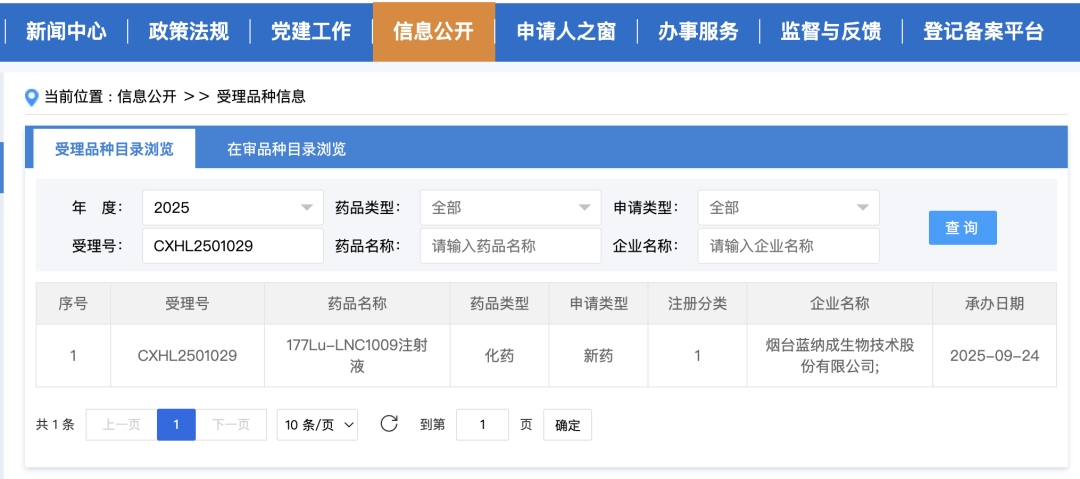Expand the 申请类型 dropdown
The image size is (1080, 479).
pyautogui.click(x=788, y=208)
